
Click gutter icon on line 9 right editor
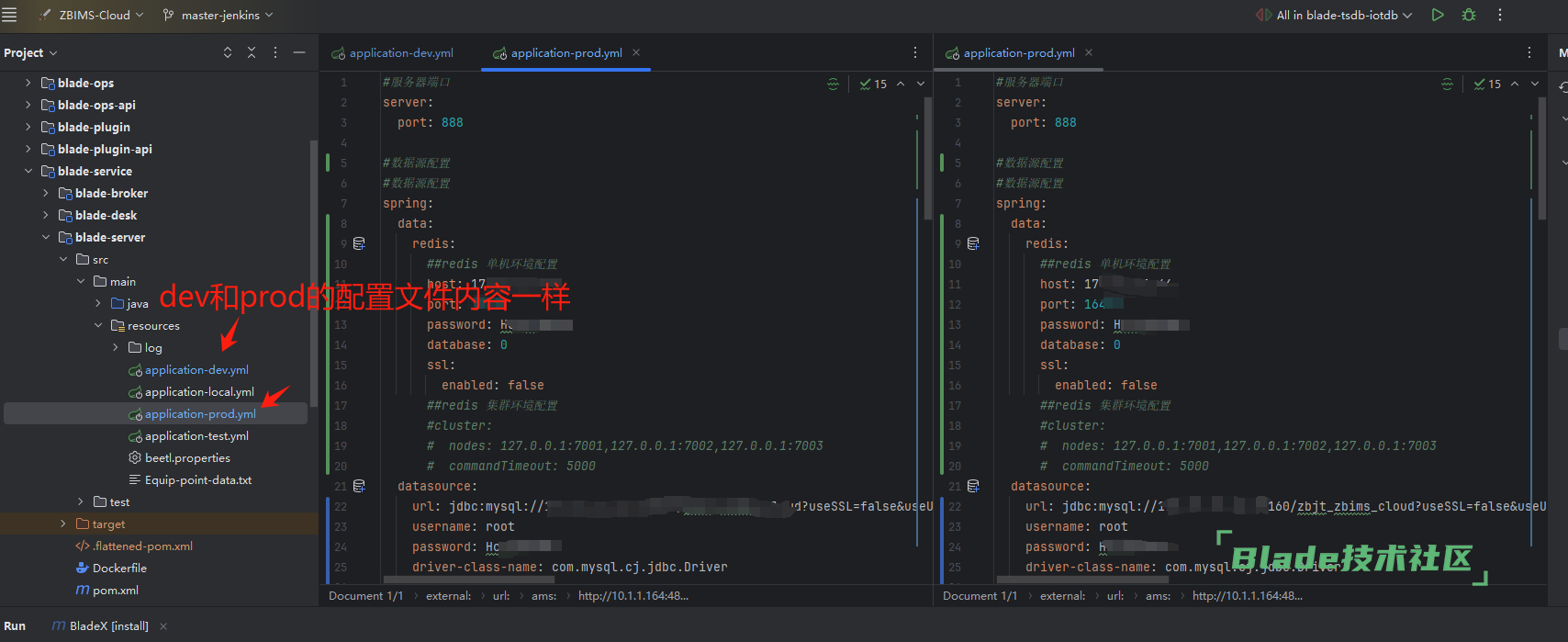point(973,243)
